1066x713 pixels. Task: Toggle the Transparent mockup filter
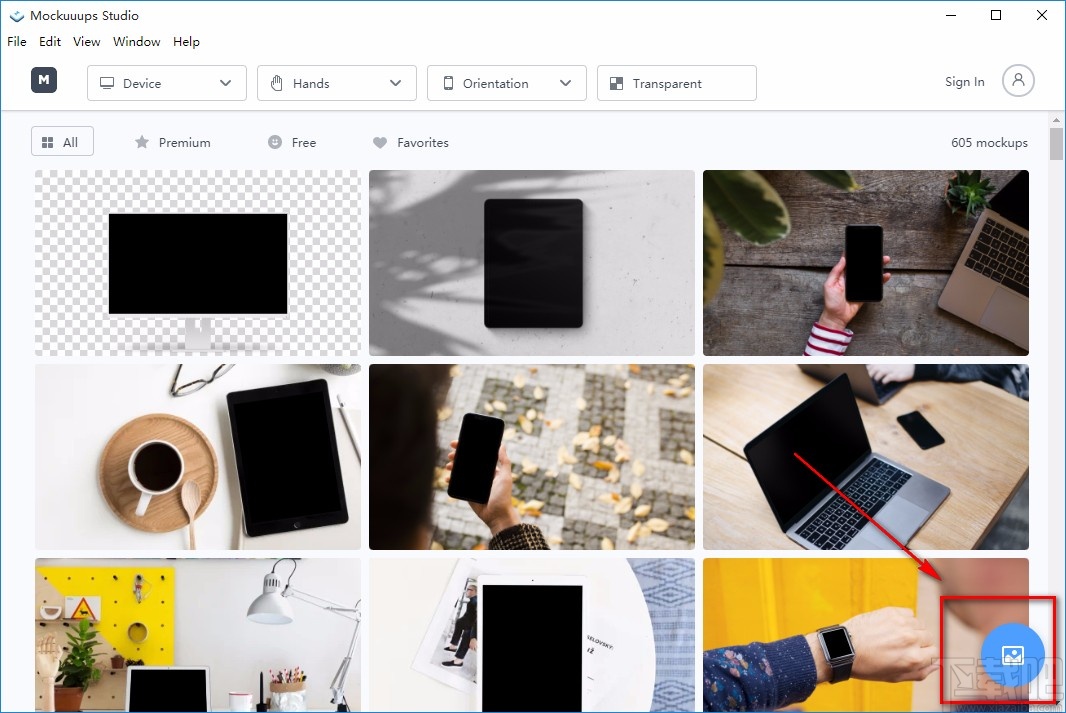(676, 83)
